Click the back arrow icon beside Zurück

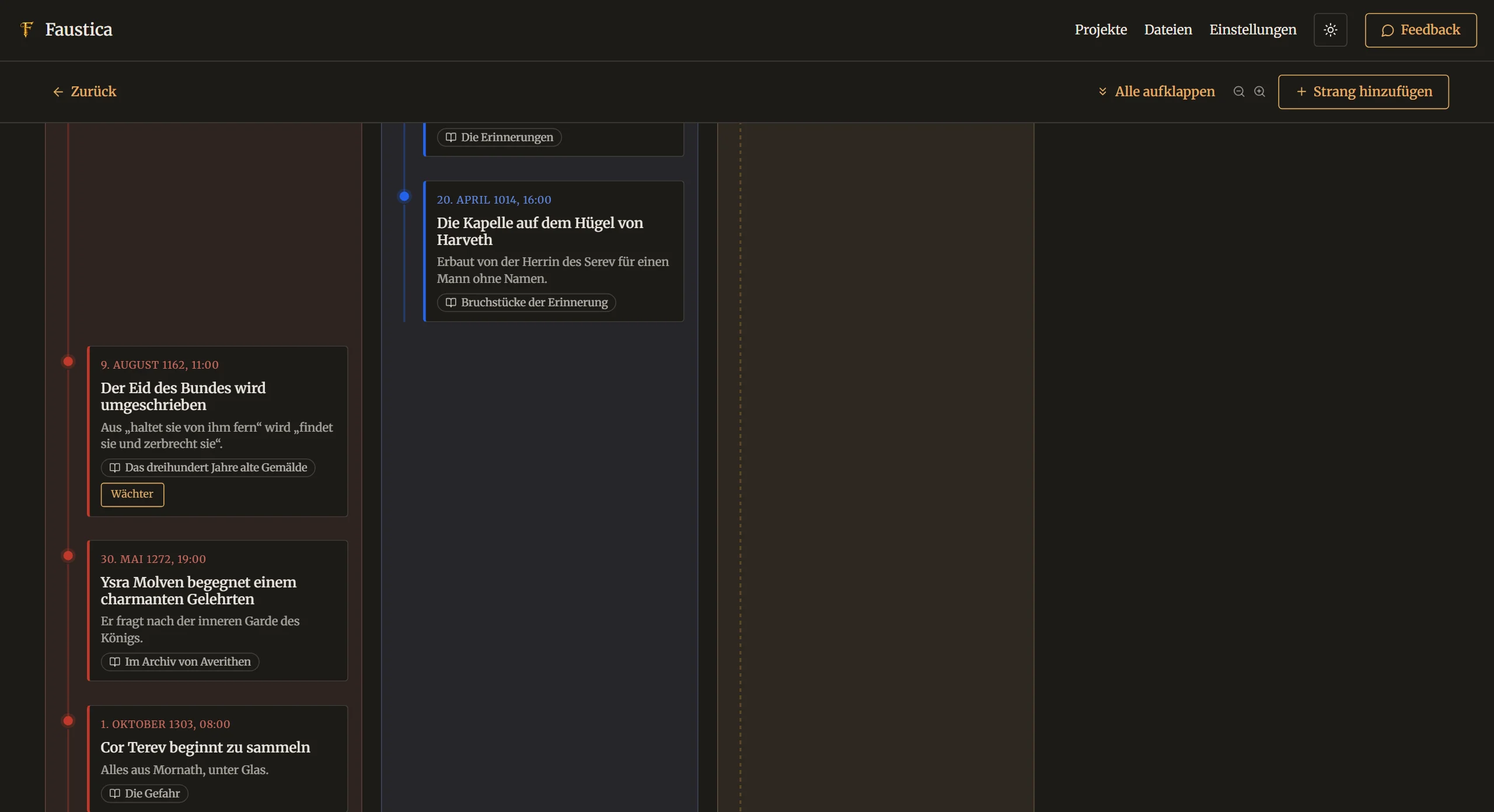[x=58, y=92]
